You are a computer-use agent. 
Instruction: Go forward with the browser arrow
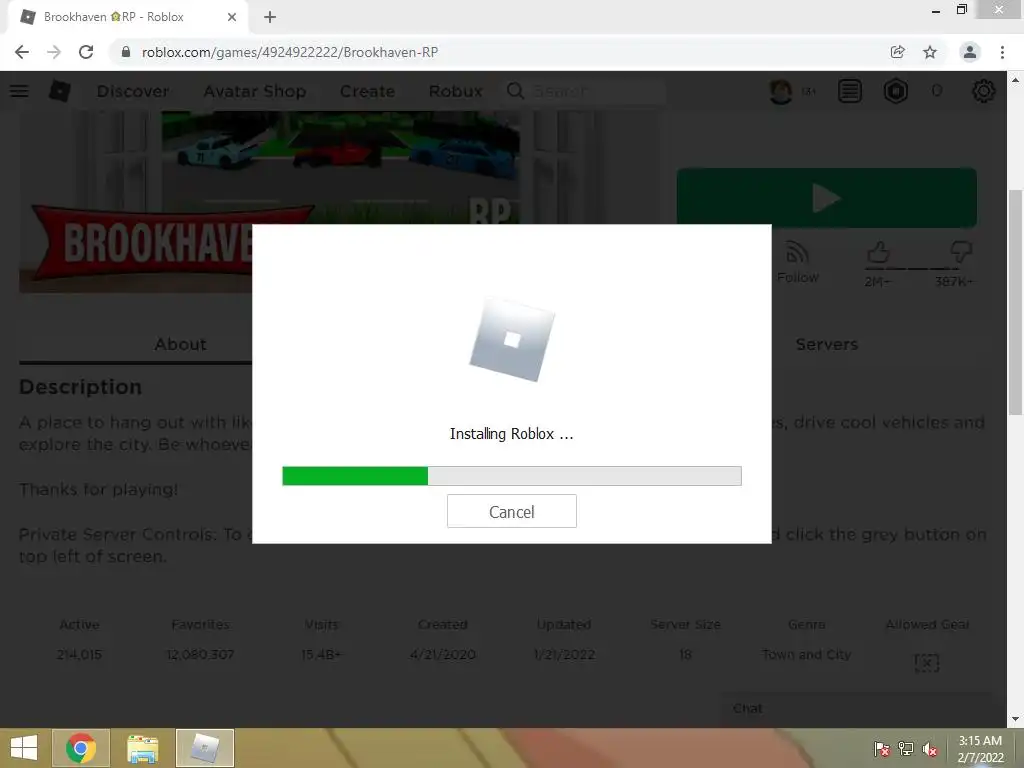click(x=54, y=52)
